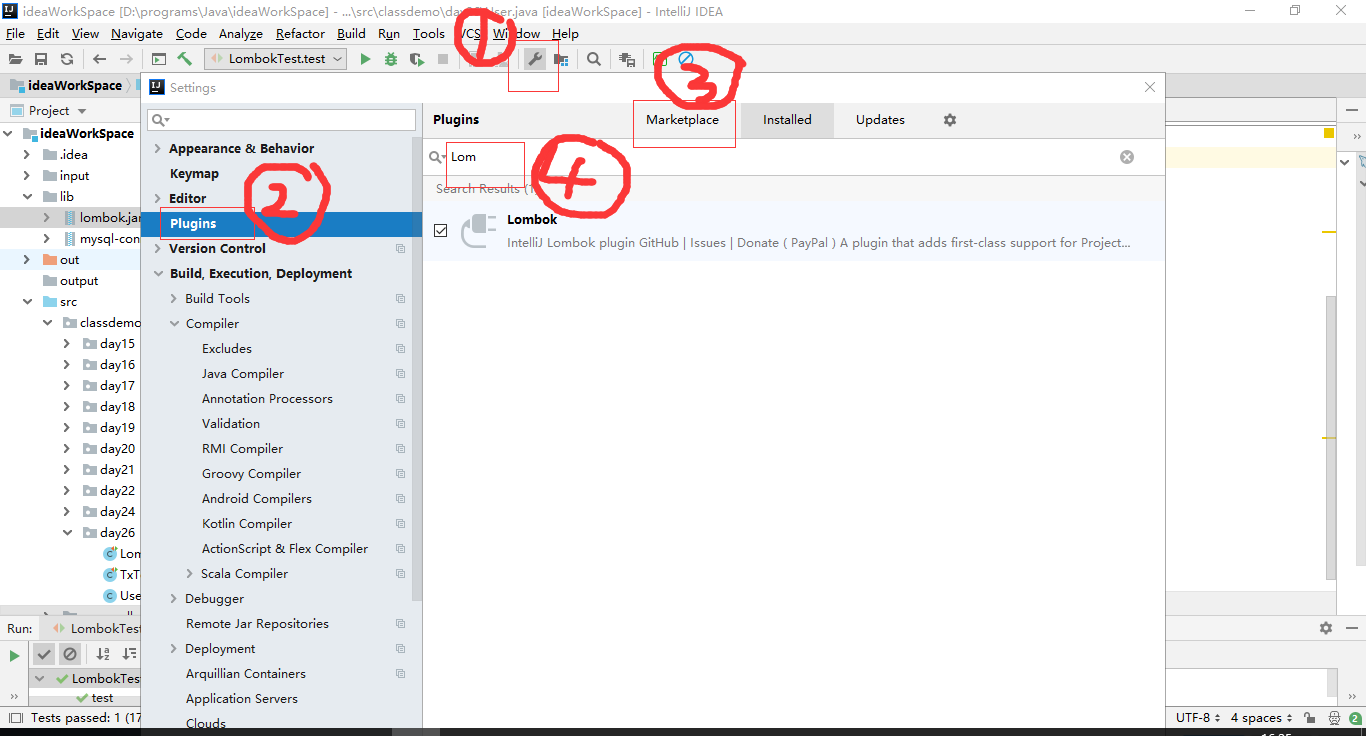Rerun tests in the Run panel
Image resolution: width=1366 pixels, height=736 pixels.
coord(14,656)
